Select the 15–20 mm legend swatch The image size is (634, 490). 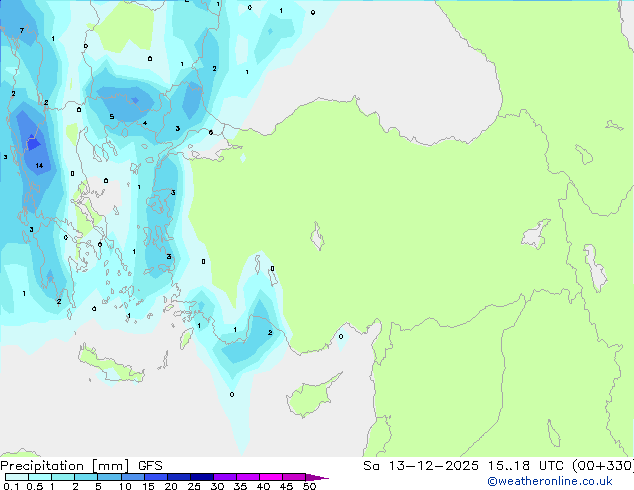[155, 477]
